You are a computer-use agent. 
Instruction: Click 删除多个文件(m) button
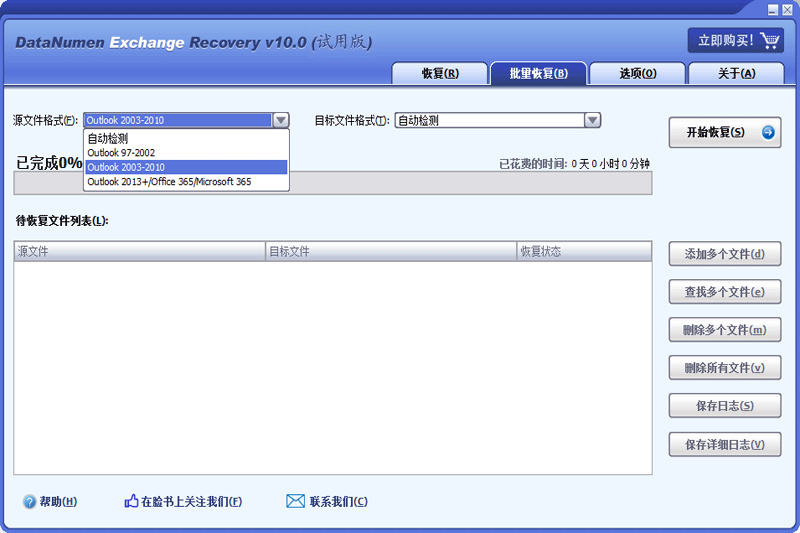725,330
